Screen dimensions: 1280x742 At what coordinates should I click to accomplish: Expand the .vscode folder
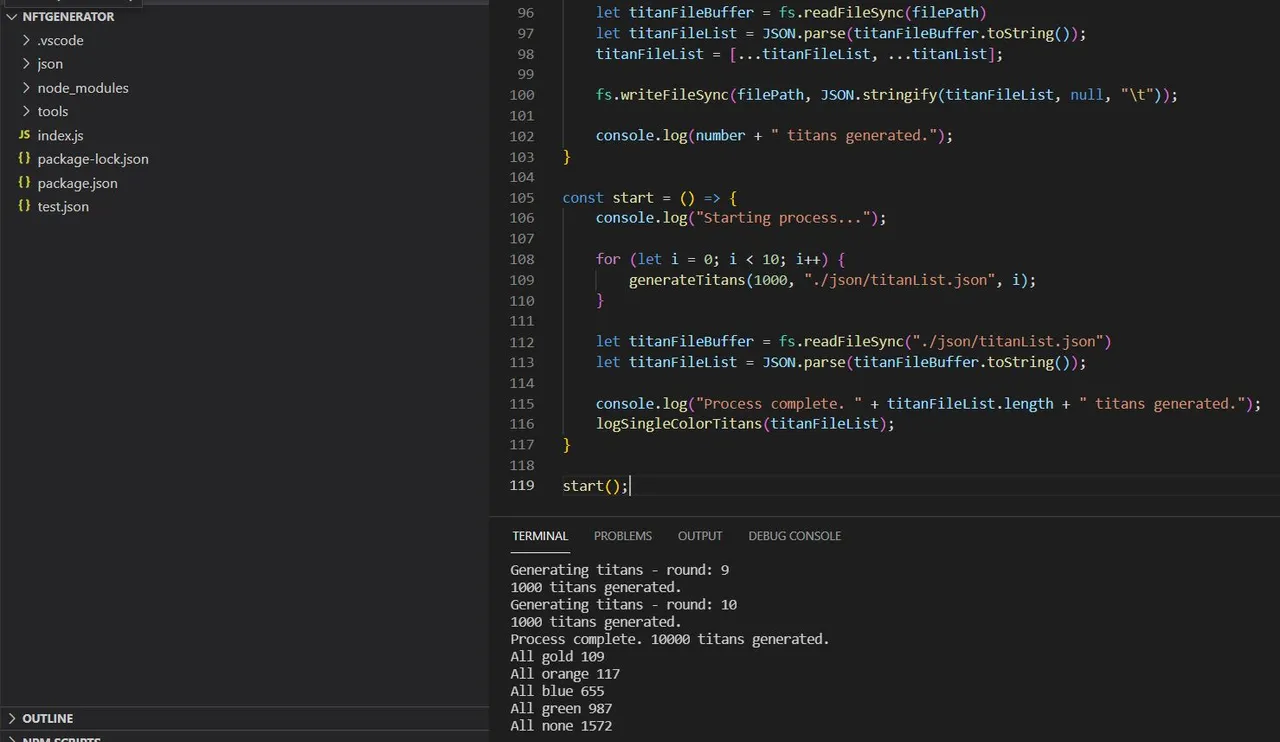point(60,41)
